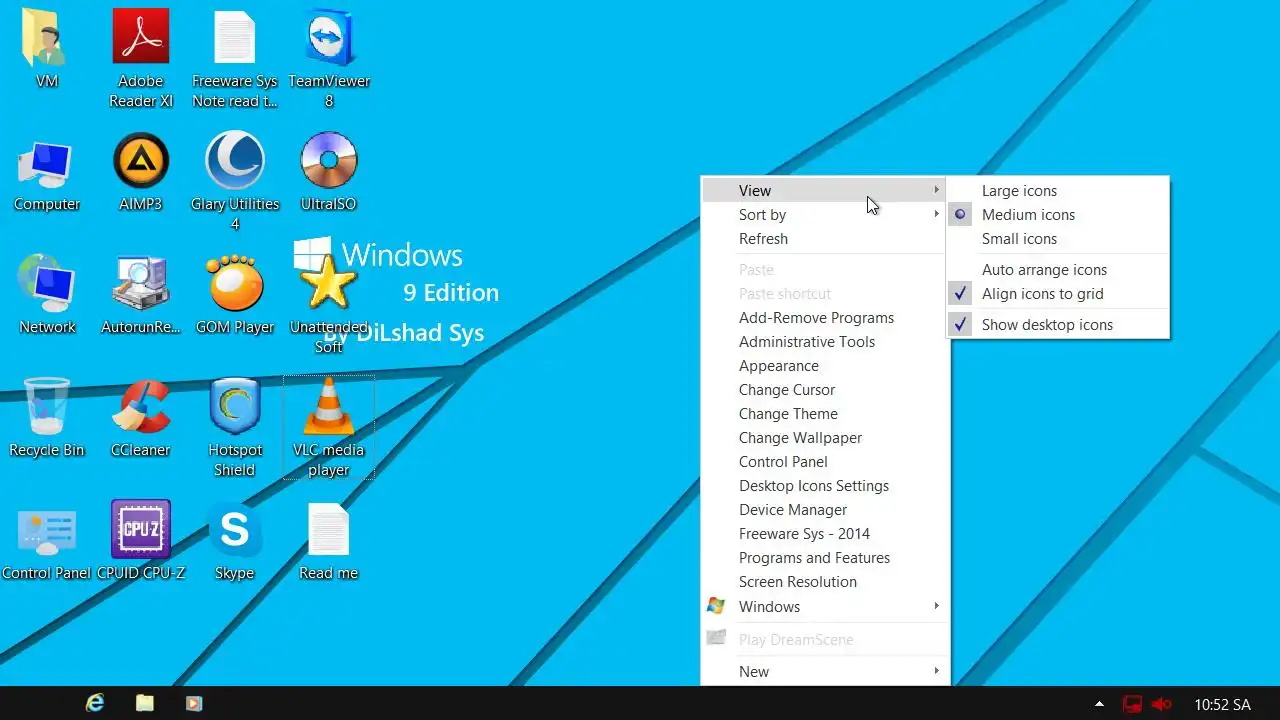1280x720 pixels.
Task: Open File Explorer from the taskbar
Action: (145, 703)
